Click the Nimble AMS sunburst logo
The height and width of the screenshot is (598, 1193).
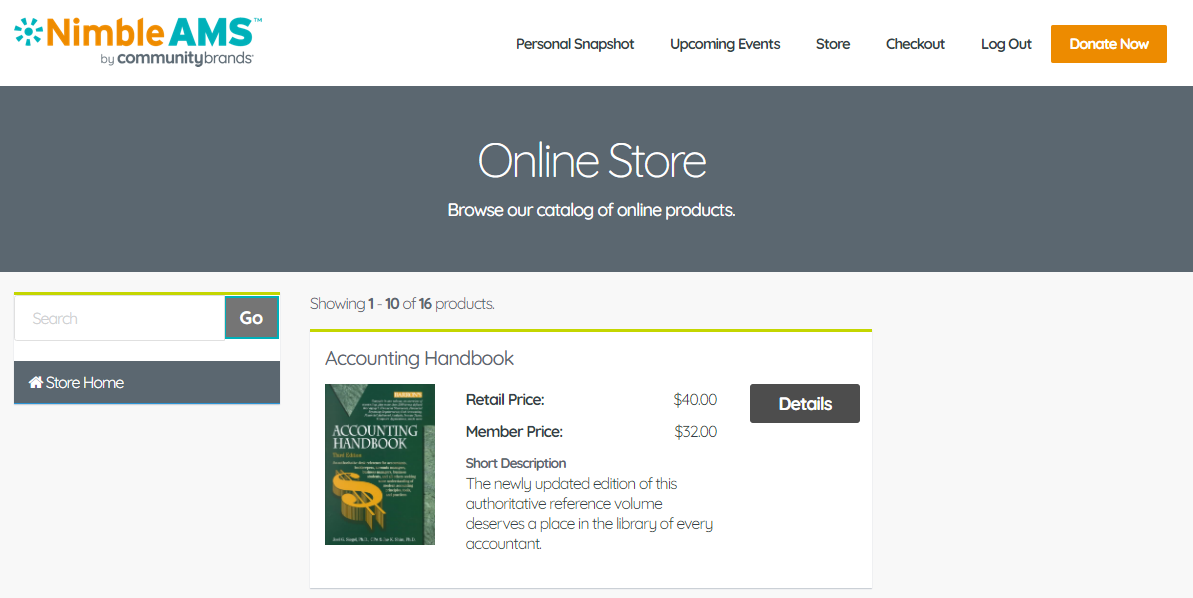coord(29,32)
